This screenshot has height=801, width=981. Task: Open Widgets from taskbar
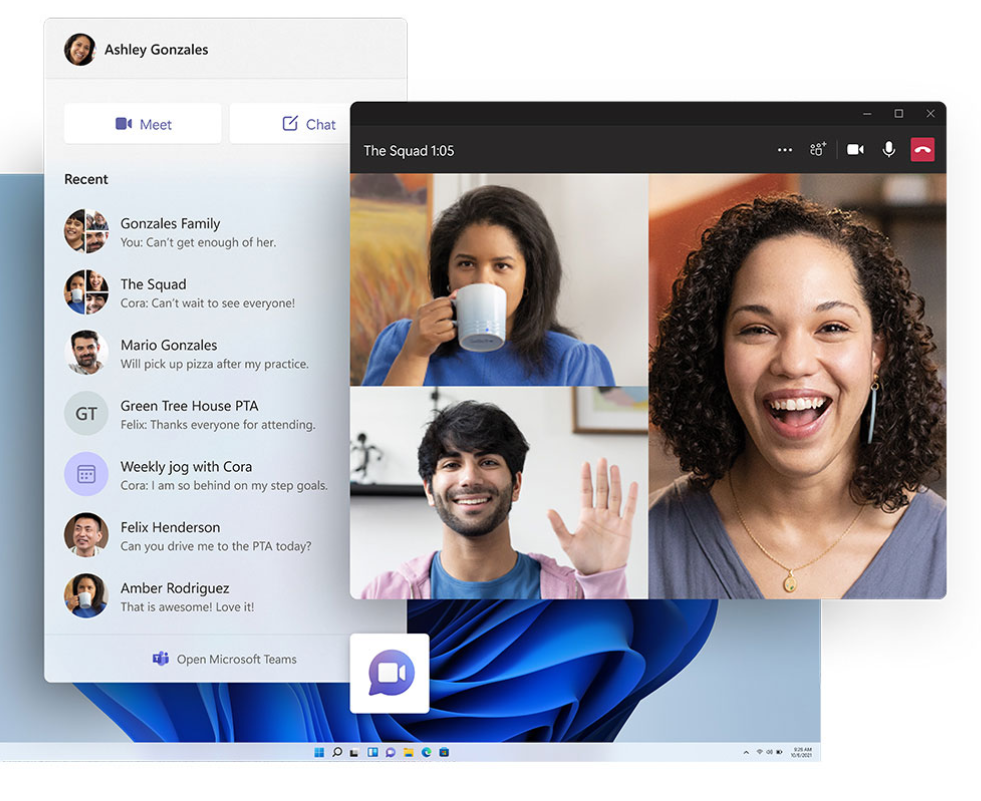click(372, 752)
